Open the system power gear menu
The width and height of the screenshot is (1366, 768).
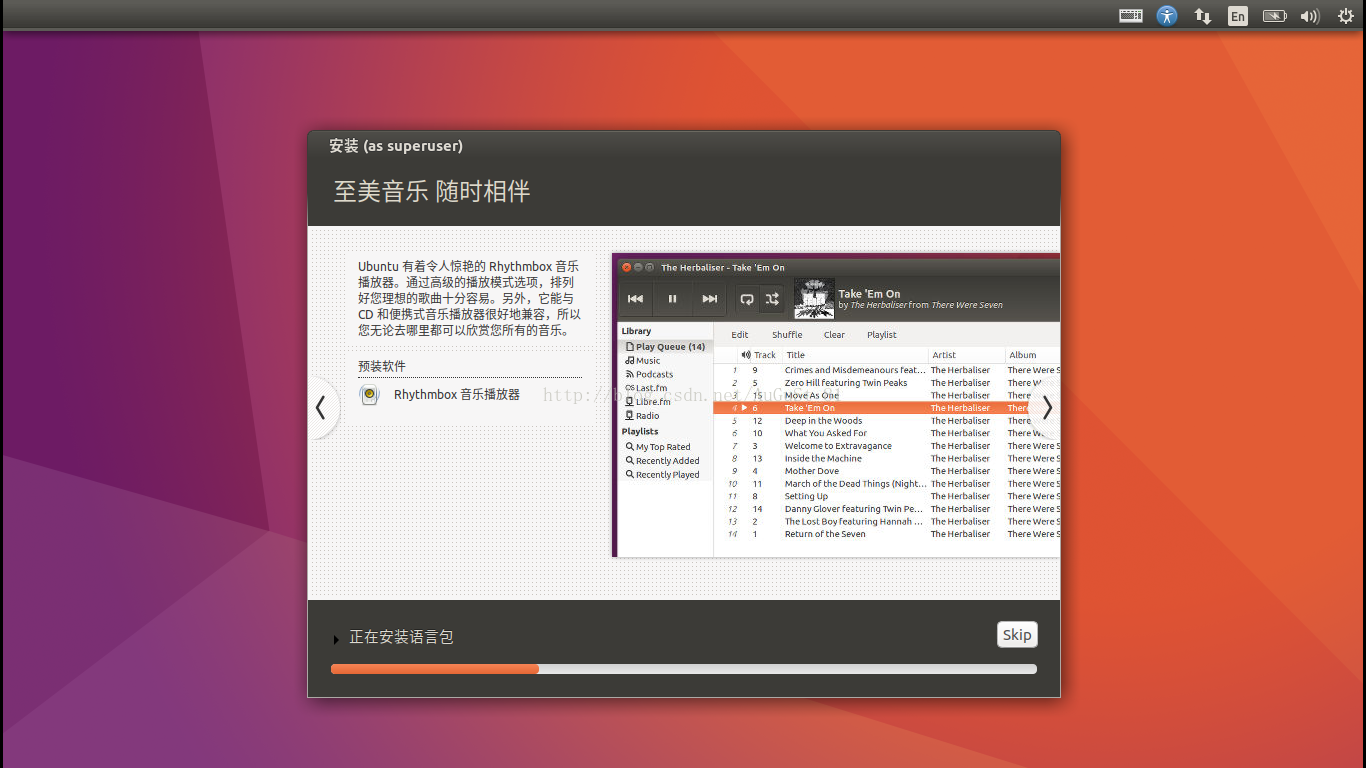tap(1345, 16)
